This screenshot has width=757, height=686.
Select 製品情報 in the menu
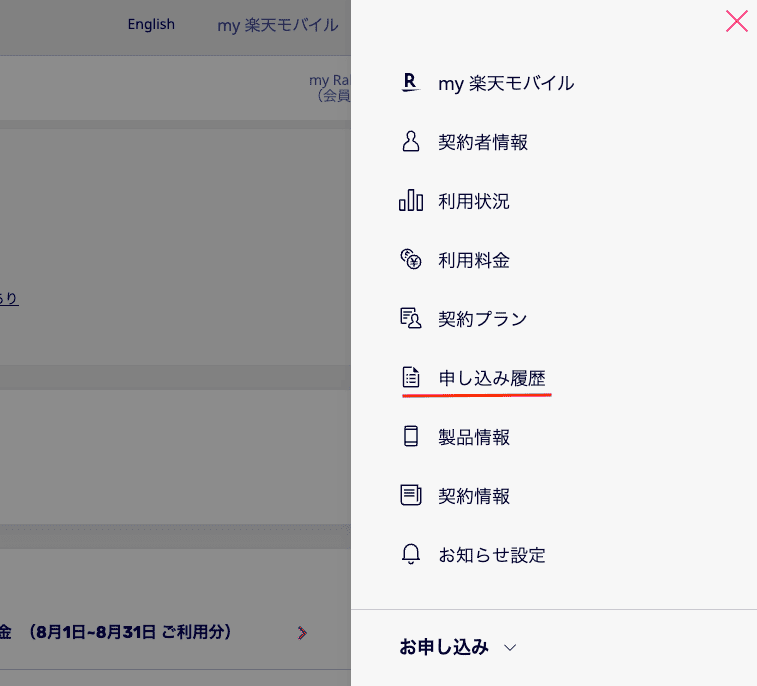click(474, 437)
